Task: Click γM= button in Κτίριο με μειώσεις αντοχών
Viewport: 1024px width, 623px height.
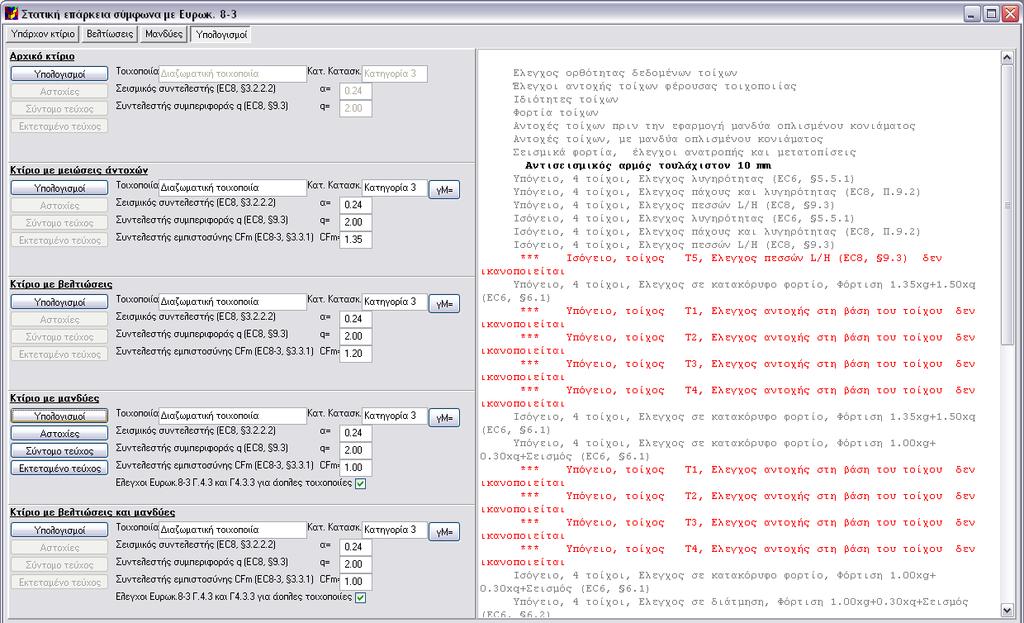Action: tap(444, 189)
